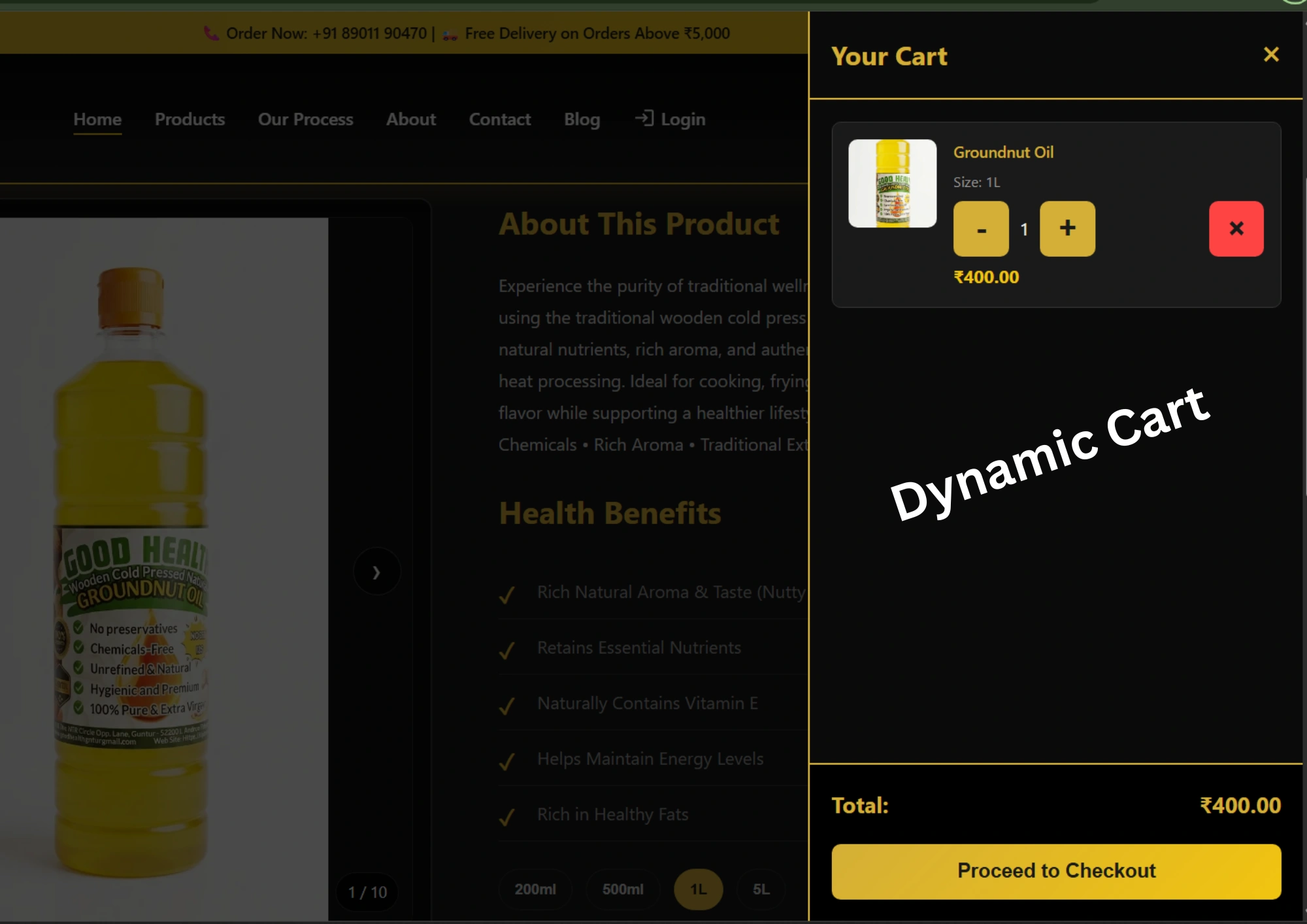
Task: Click the Helps Maintain Energy Levels benefit
Action: tap(650, 759)
